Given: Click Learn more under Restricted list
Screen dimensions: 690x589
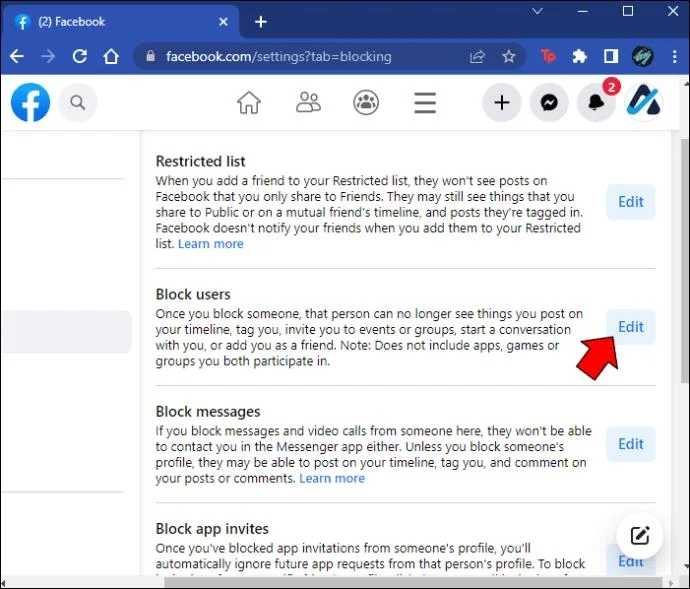Looking at the screenshot, I should pos(210,244).
